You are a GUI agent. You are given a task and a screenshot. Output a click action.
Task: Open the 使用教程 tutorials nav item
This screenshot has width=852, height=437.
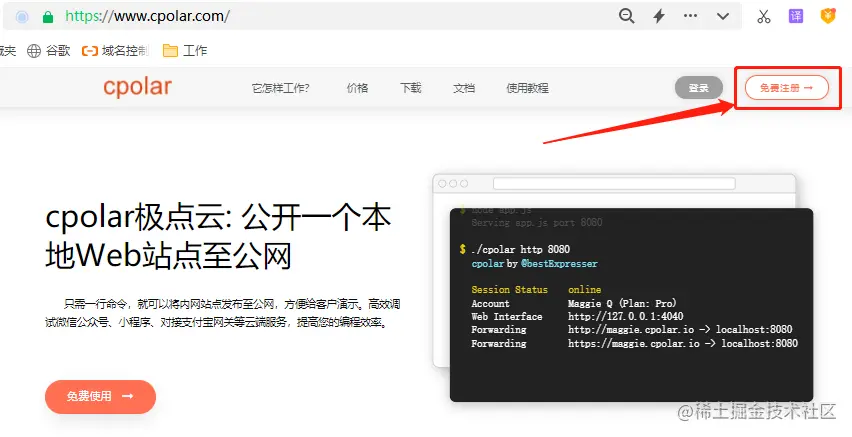point(527,88)
